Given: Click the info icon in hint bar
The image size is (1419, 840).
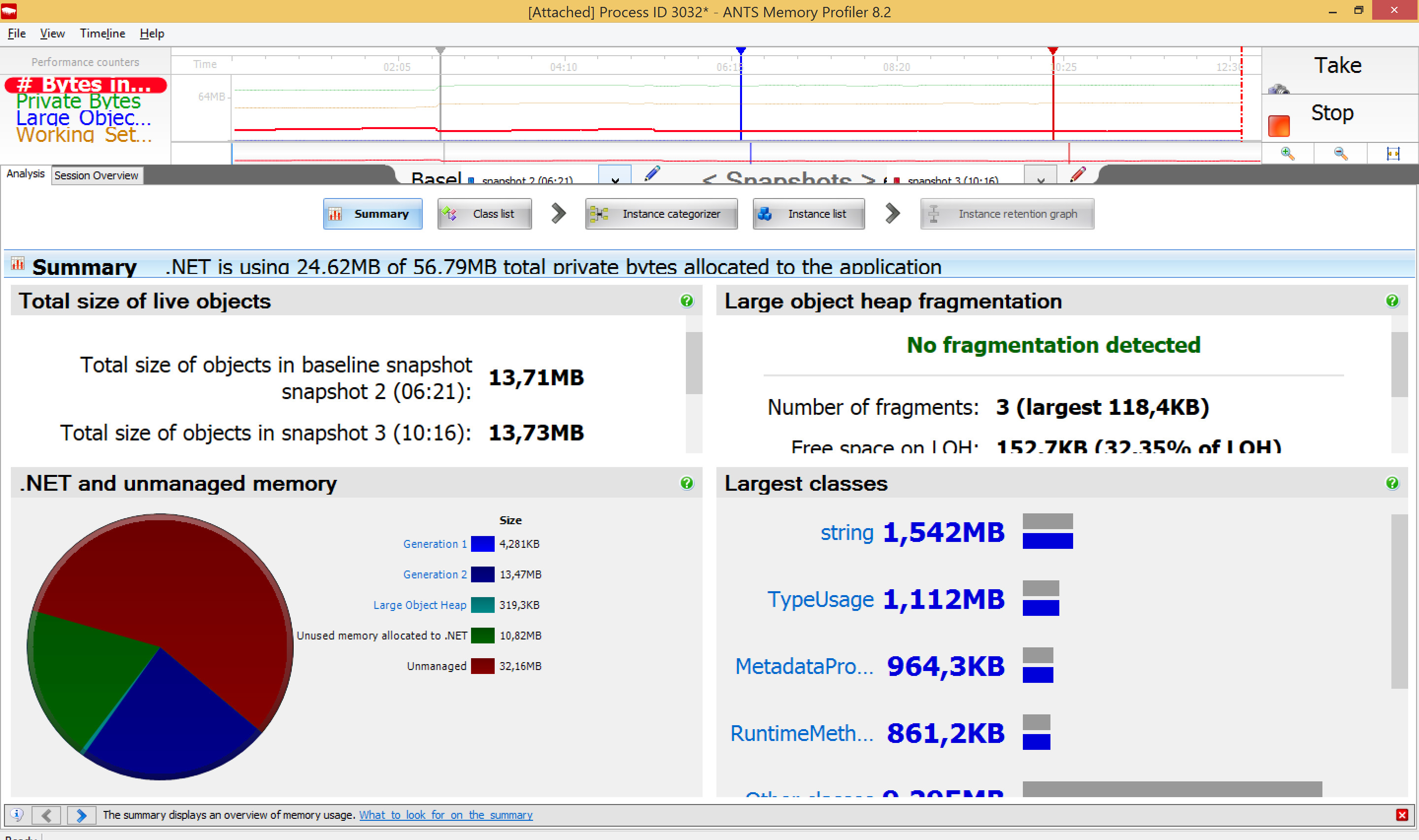Looking at the screenshot, I should 16,814.
